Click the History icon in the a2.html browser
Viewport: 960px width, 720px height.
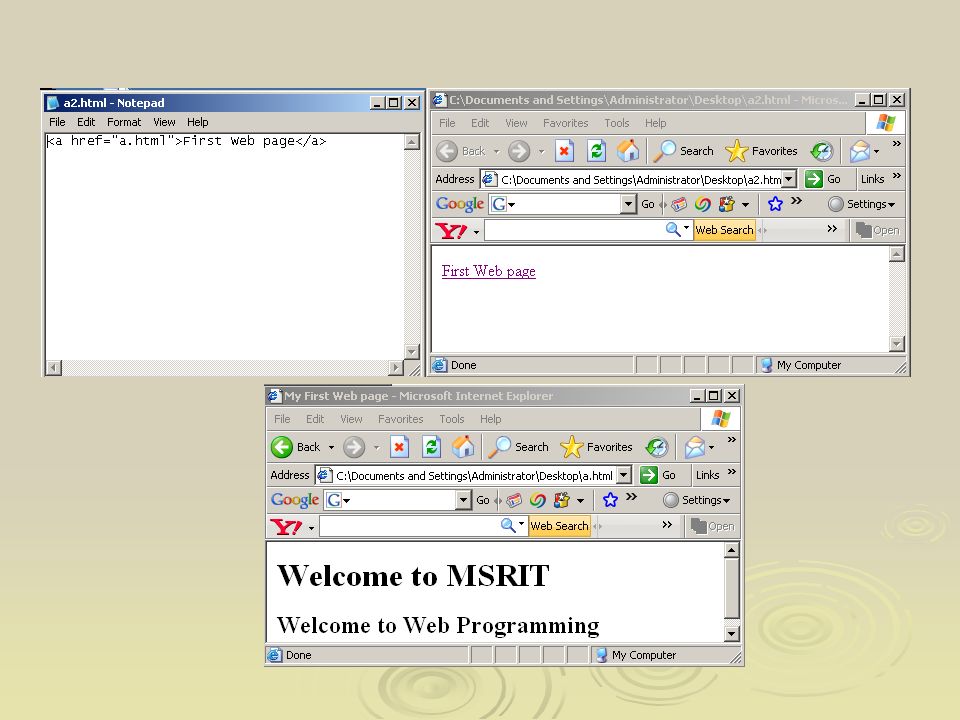click(x=822, y=151)
